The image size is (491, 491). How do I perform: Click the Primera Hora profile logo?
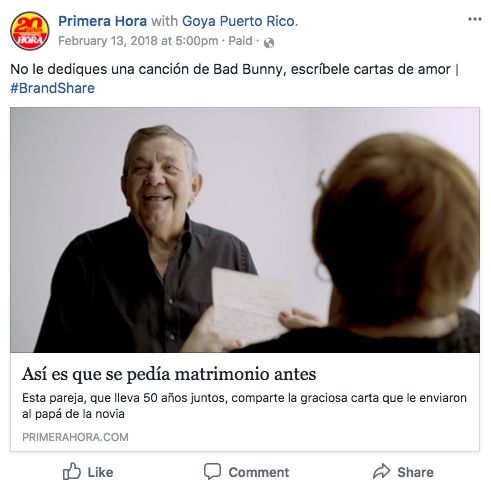coord(30,31)
